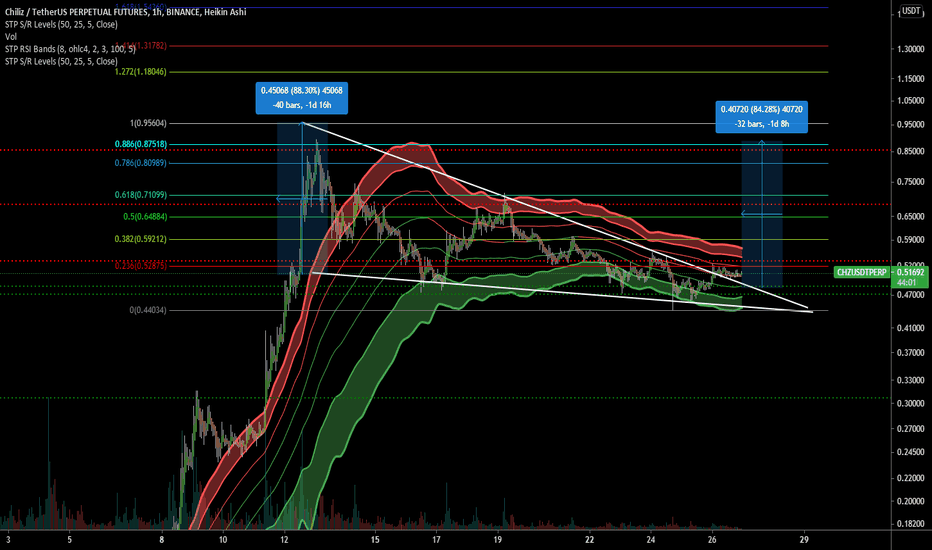Click the 0.786(0.80989) Fibonacci label
The image size is (932, 550).
(140, 162)
